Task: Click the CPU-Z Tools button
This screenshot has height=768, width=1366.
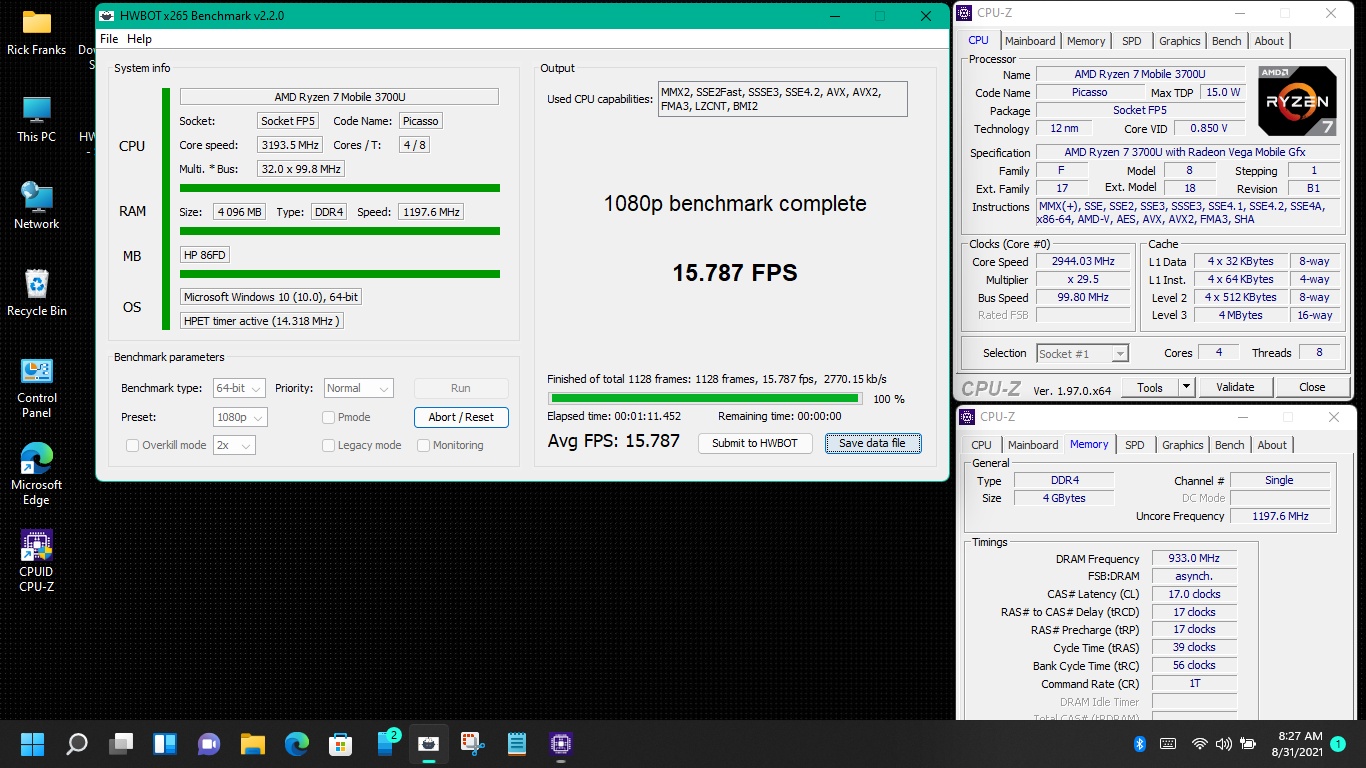Action: 1150,387
